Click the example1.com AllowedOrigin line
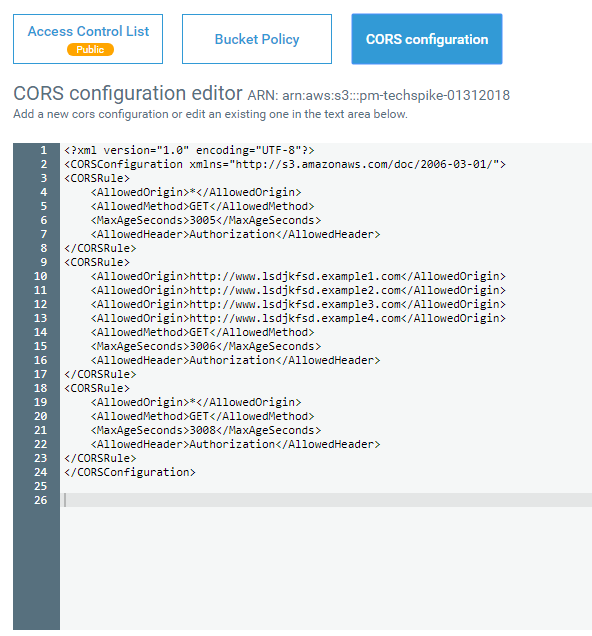 (298, 276)
